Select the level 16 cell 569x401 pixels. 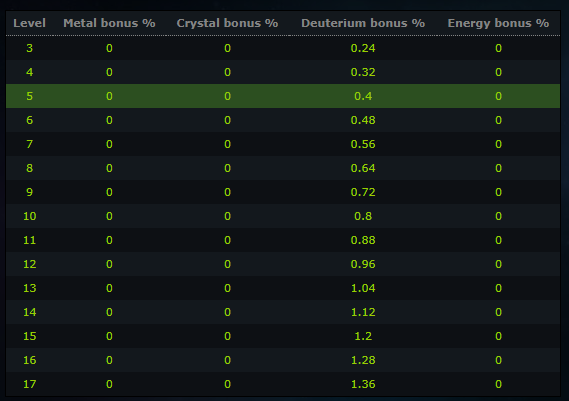[x=29, y=360]
